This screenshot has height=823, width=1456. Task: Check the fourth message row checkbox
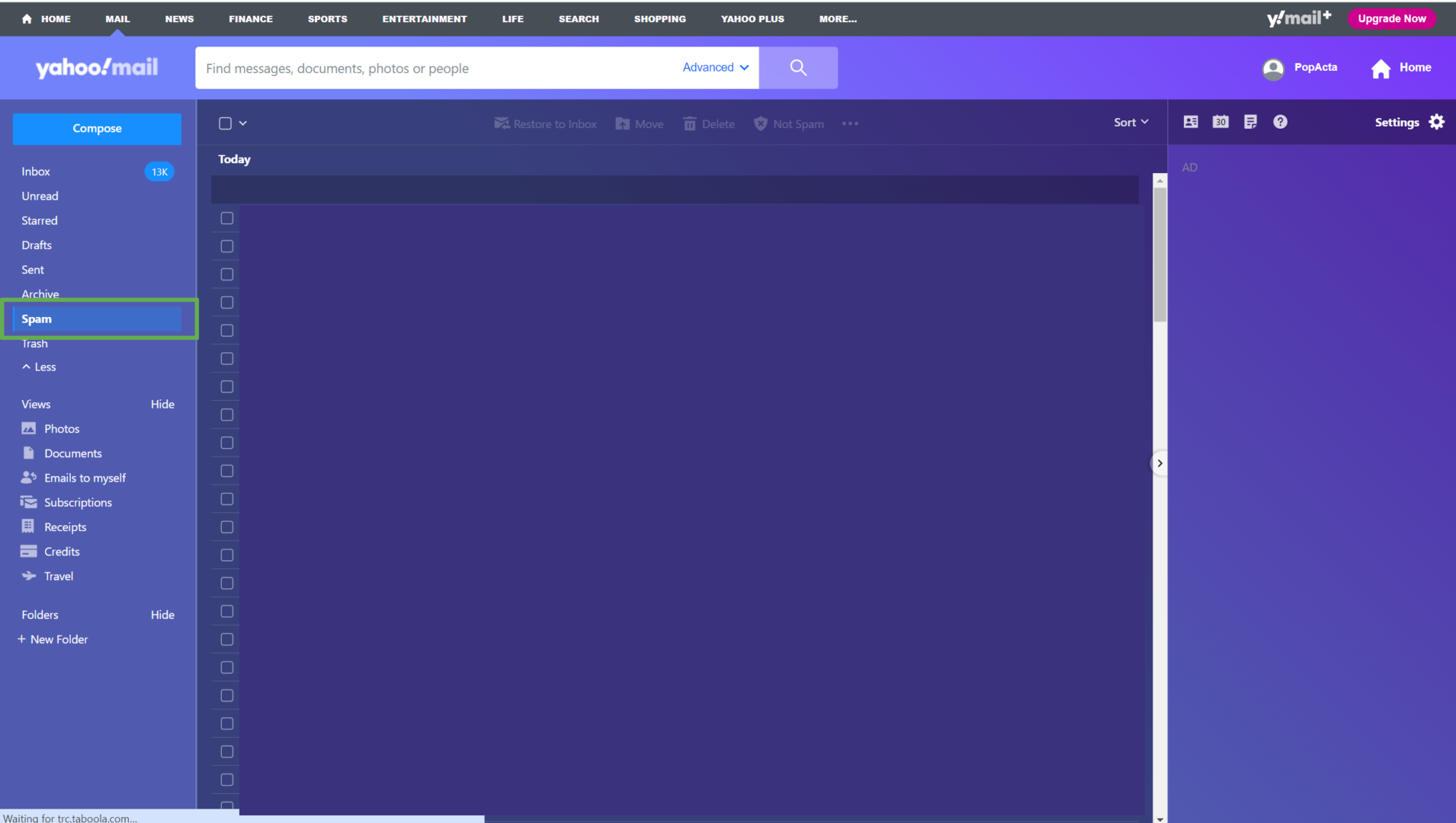(227, 303)
